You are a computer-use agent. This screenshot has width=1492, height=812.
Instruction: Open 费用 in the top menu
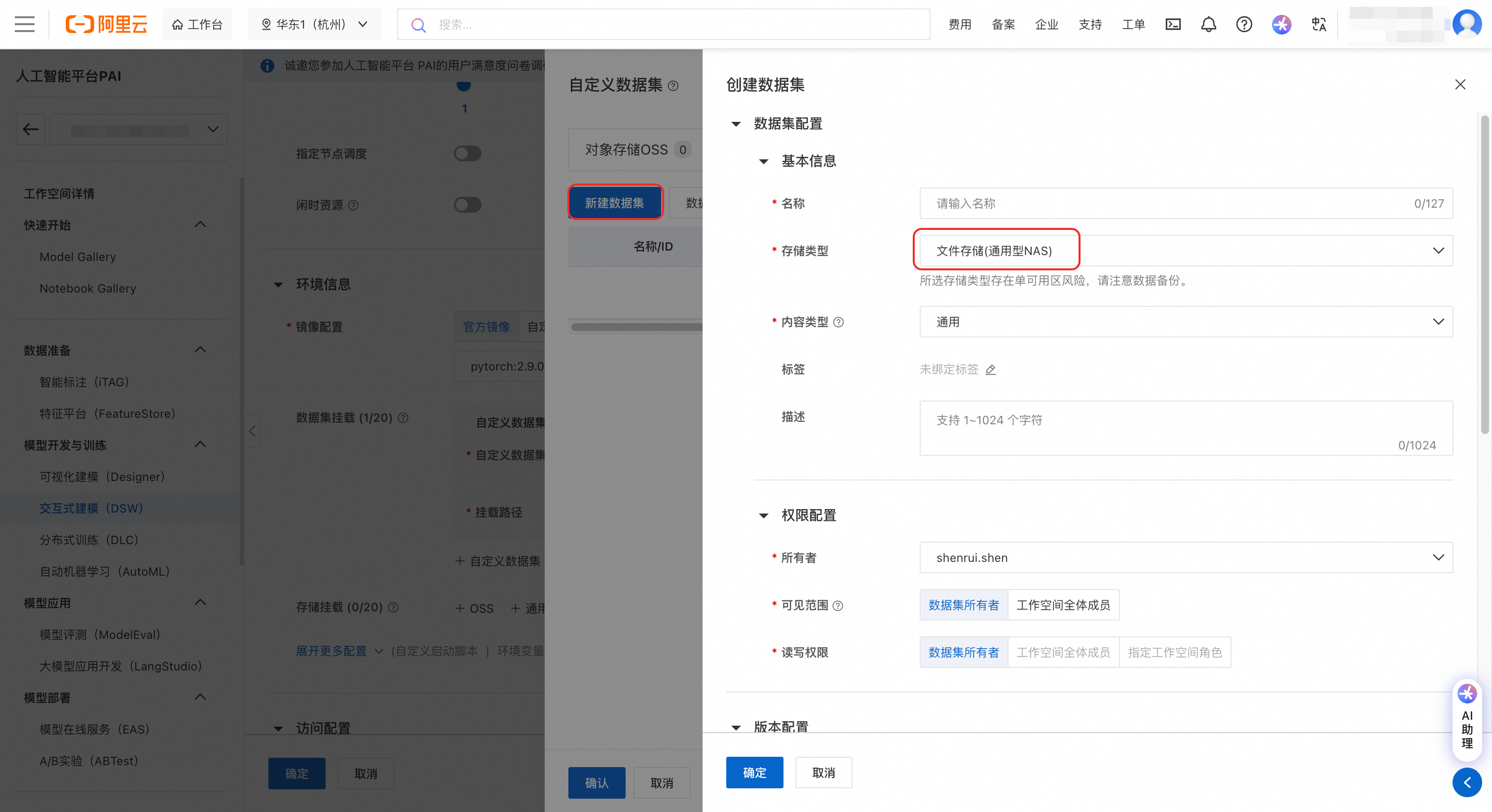pos(959,24)
